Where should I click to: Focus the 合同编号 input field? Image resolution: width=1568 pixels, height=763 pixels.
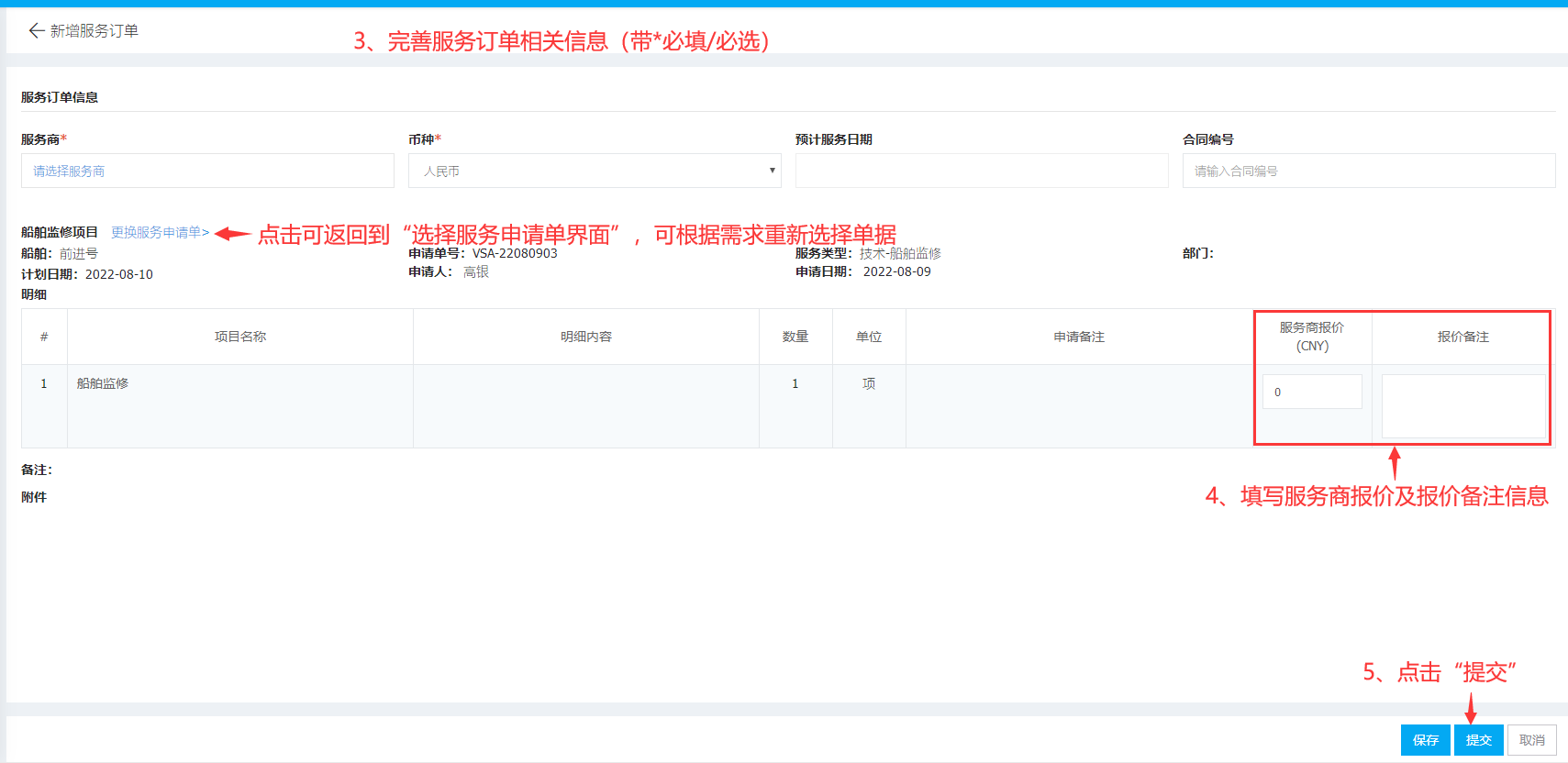(1369, 171)
